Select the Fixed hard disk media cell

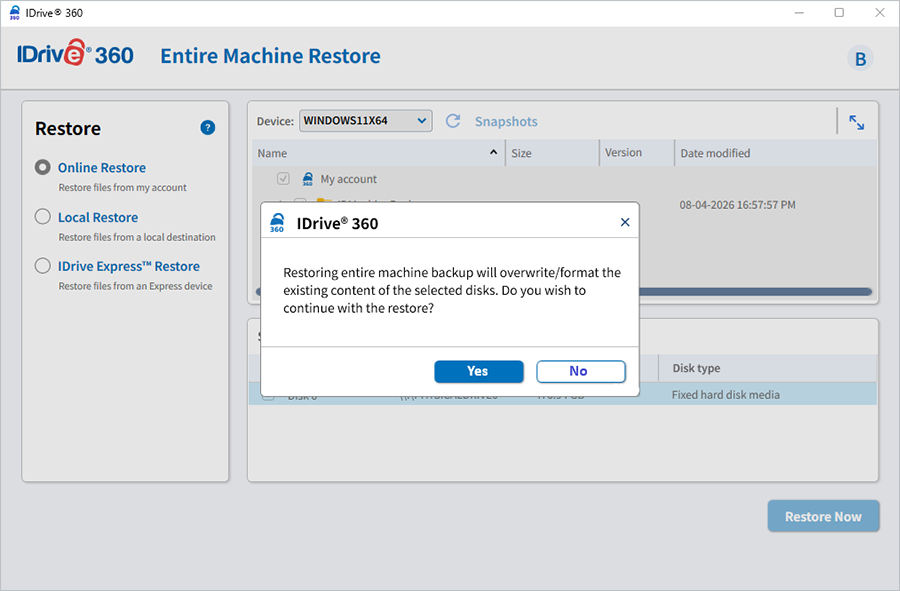726,395
